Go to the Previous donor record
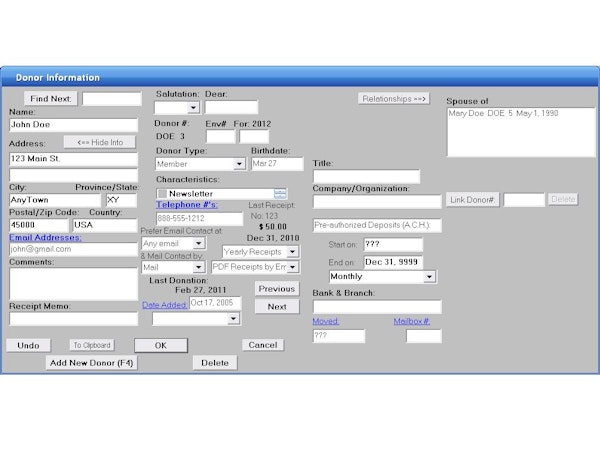This screenshot has height=450, width=600. [276, 288]
